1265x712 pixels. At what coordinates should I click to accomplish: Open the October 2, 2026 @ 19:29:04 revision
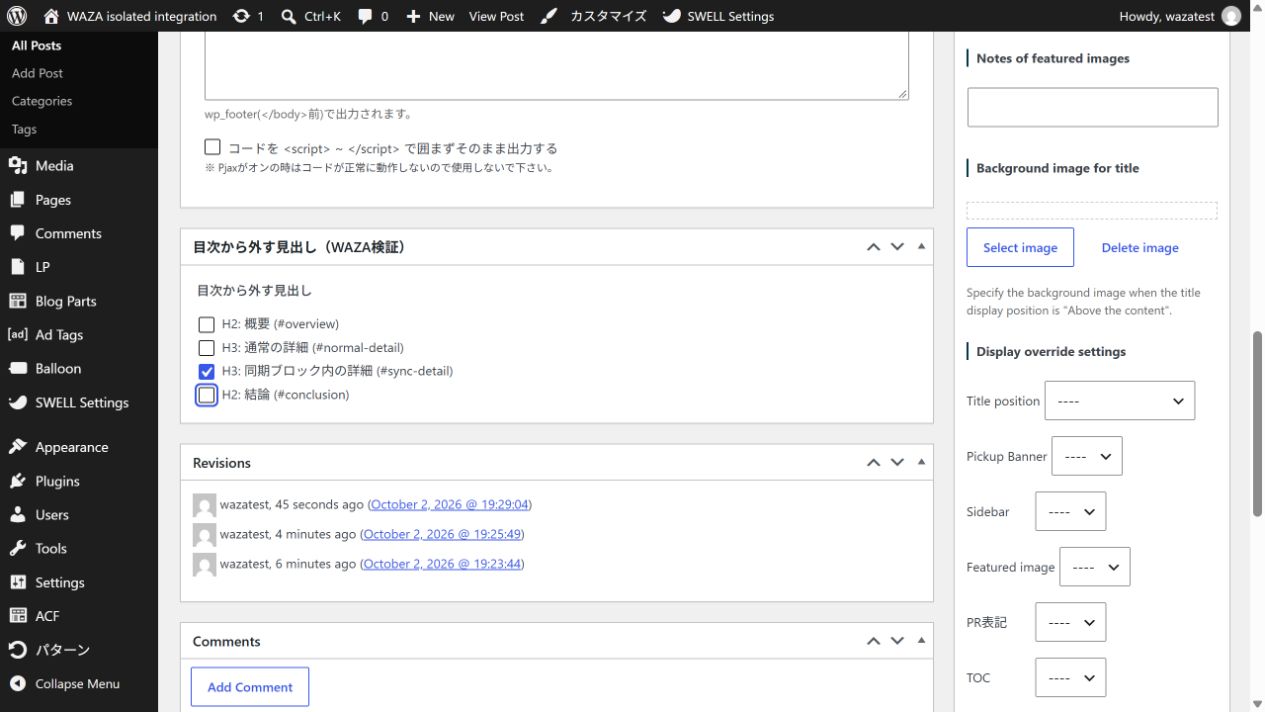tap(450, 504)
